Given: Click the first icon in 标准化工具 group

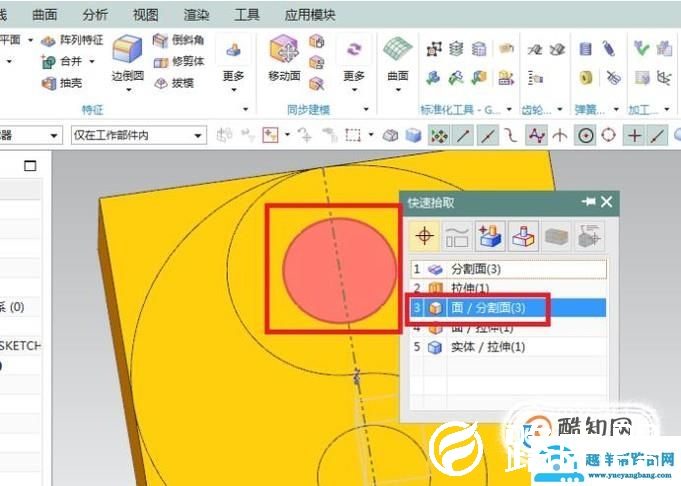Looking at the screenshot, I should [434, 49].
